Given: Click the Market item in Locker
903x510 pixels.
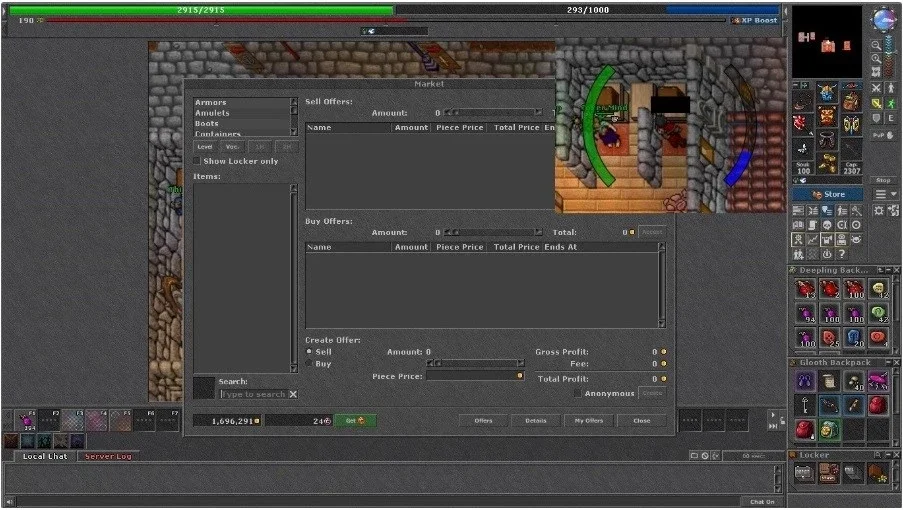Looking at the screenshot, I should [829, 472].
